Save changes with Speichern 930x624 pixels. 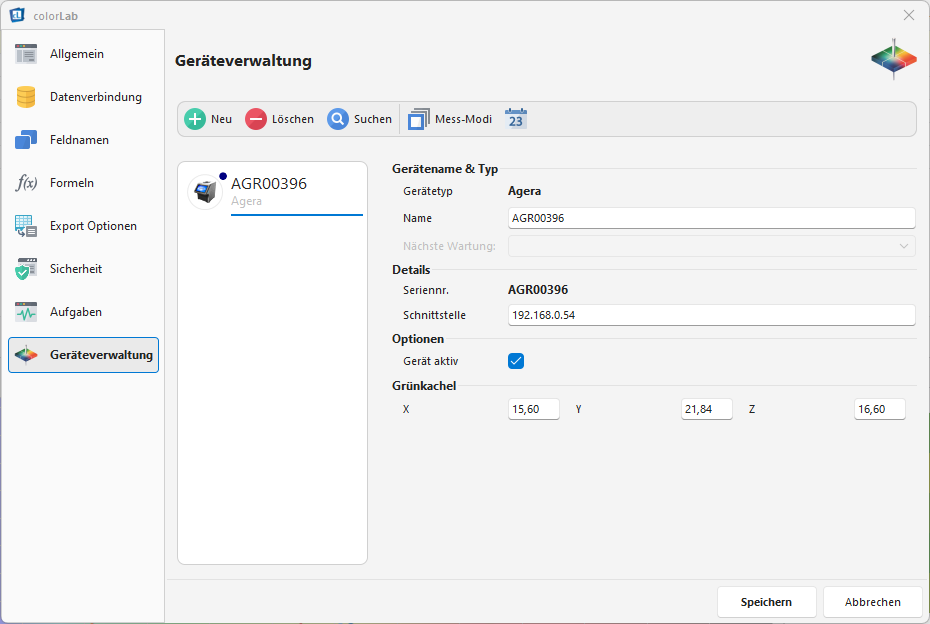click(x=766, y=601)
